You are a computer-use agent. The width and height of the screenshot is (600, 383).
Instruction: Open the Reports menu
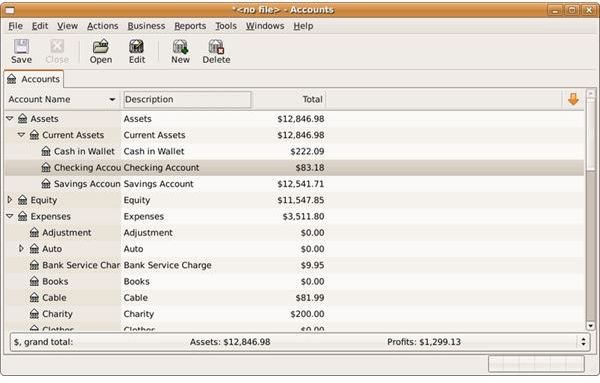click(x=190, y=26)
